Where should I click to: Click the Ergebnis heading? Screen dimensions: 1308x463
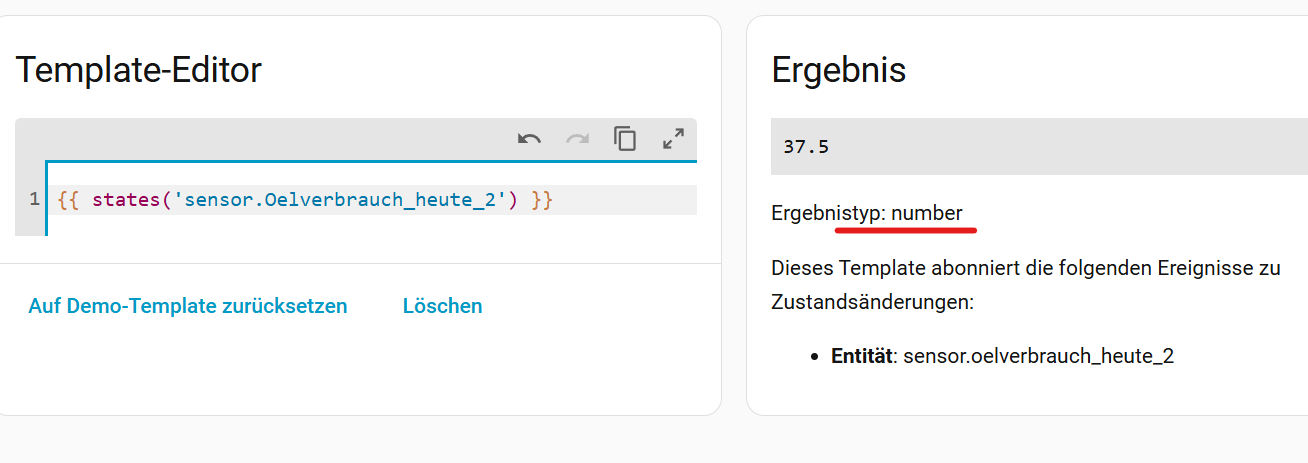(x=838, y=70)
